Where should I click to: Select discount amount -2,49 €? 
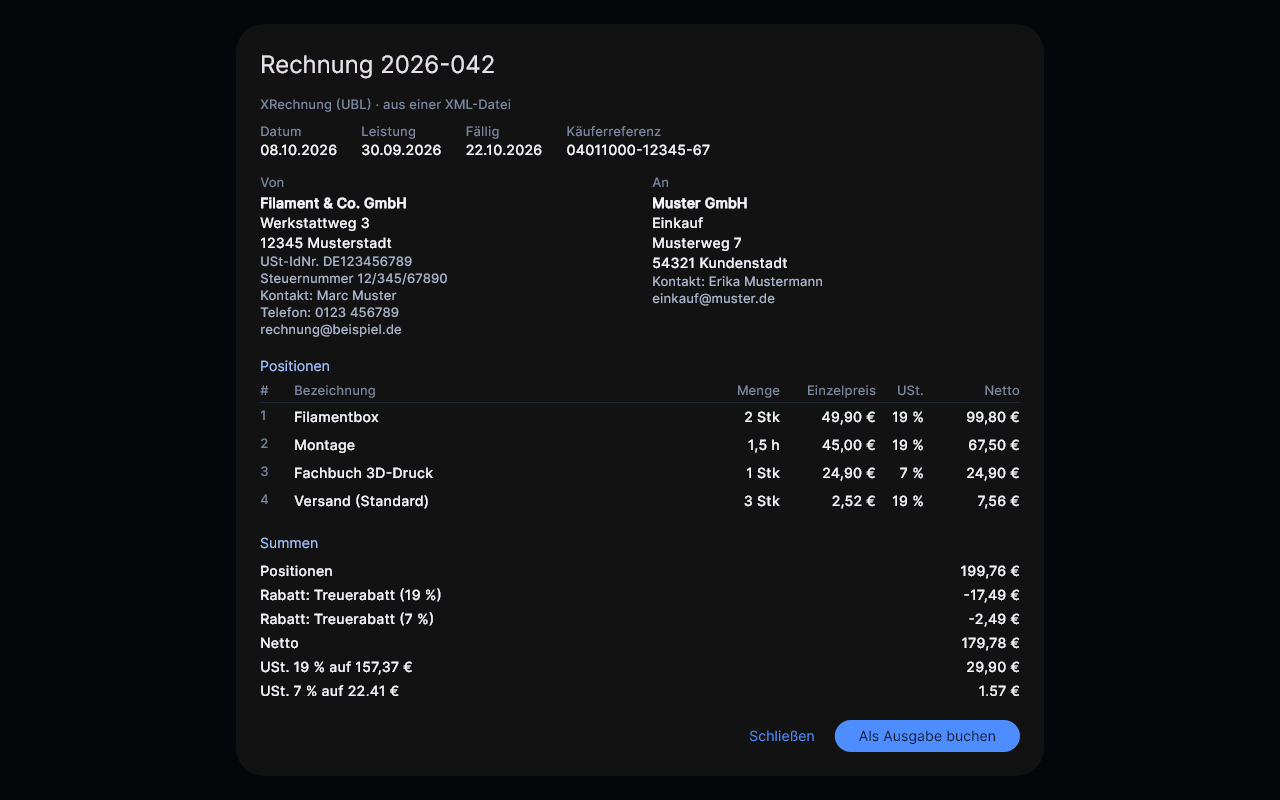994,619
